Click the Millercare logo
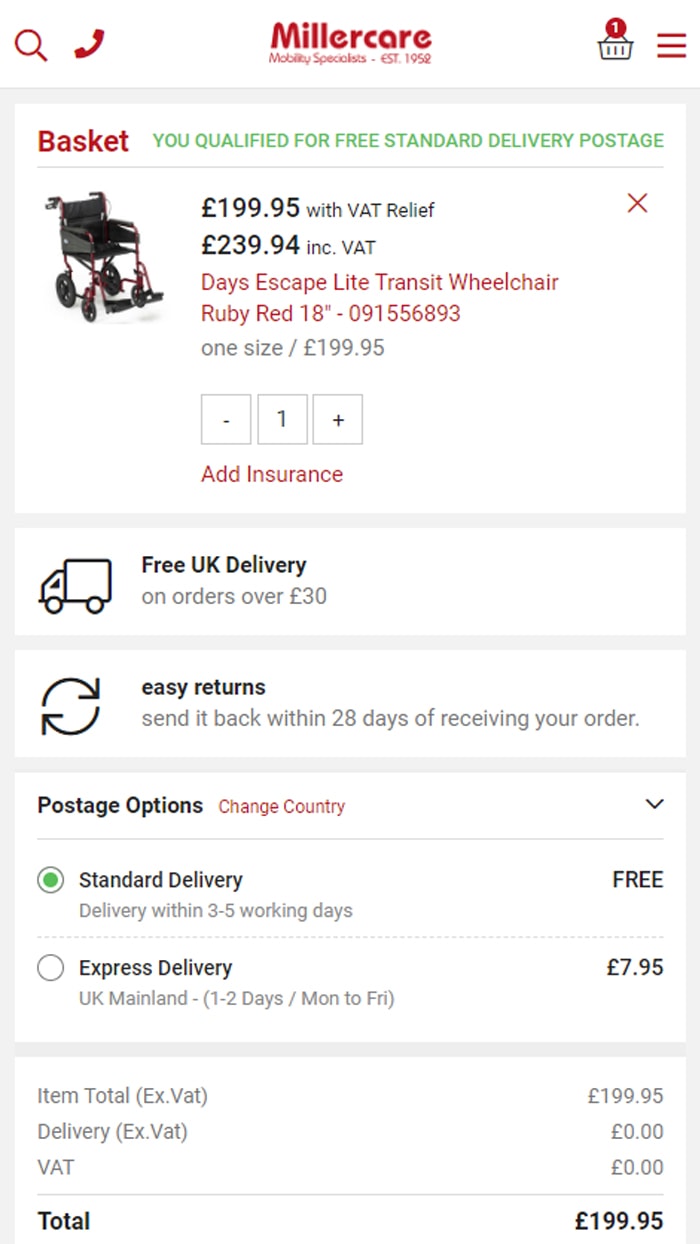The width and height of the screenshot is (700, 1244). (x=350, y=44)
